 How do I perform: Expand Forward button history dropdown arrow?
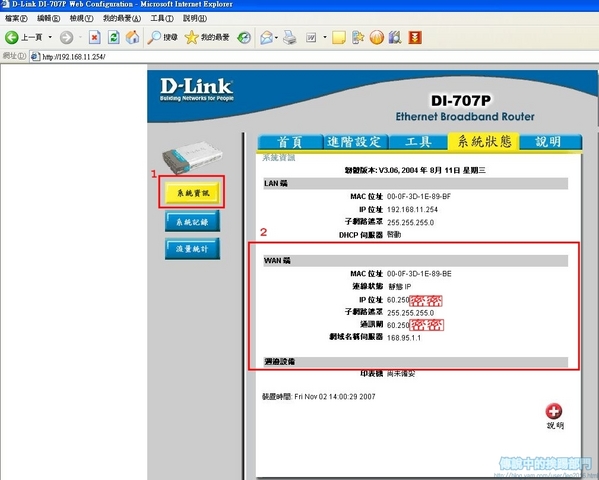[x=80, y=37]
